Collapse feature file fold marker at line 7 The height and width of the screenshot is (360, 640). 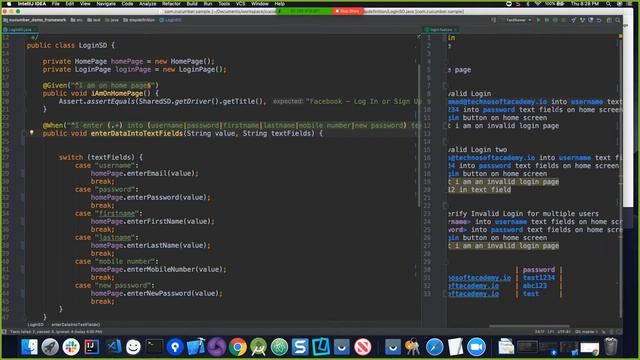tap(445, 86)
